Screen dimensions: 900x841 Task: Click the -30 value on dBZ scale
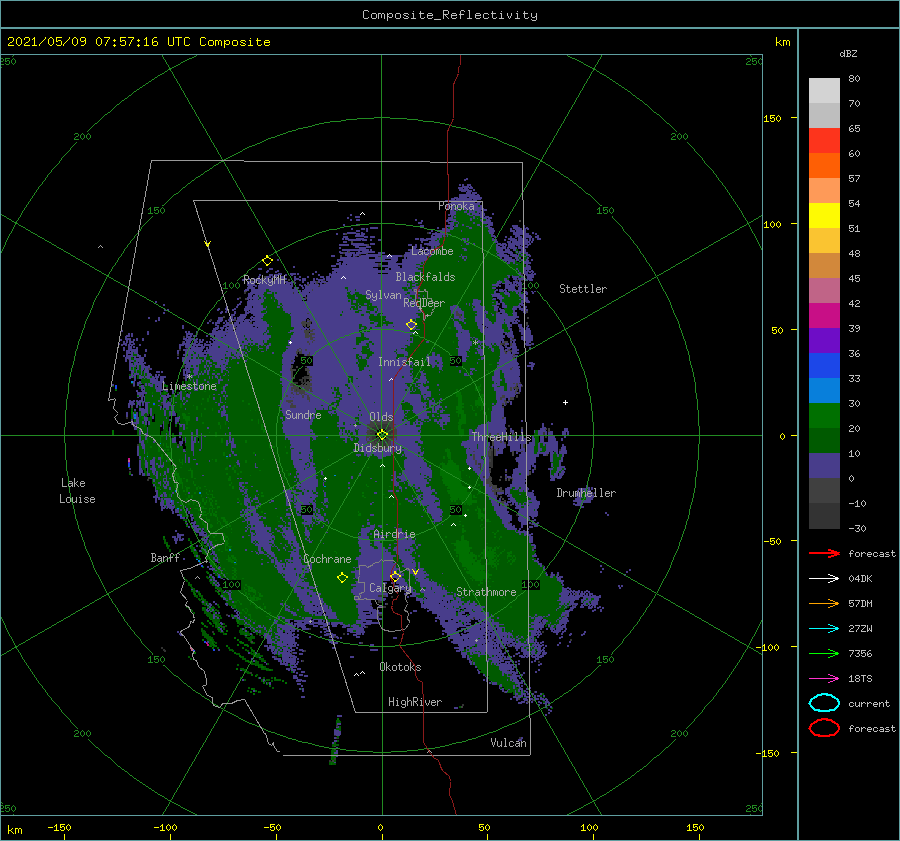(857, 528)
